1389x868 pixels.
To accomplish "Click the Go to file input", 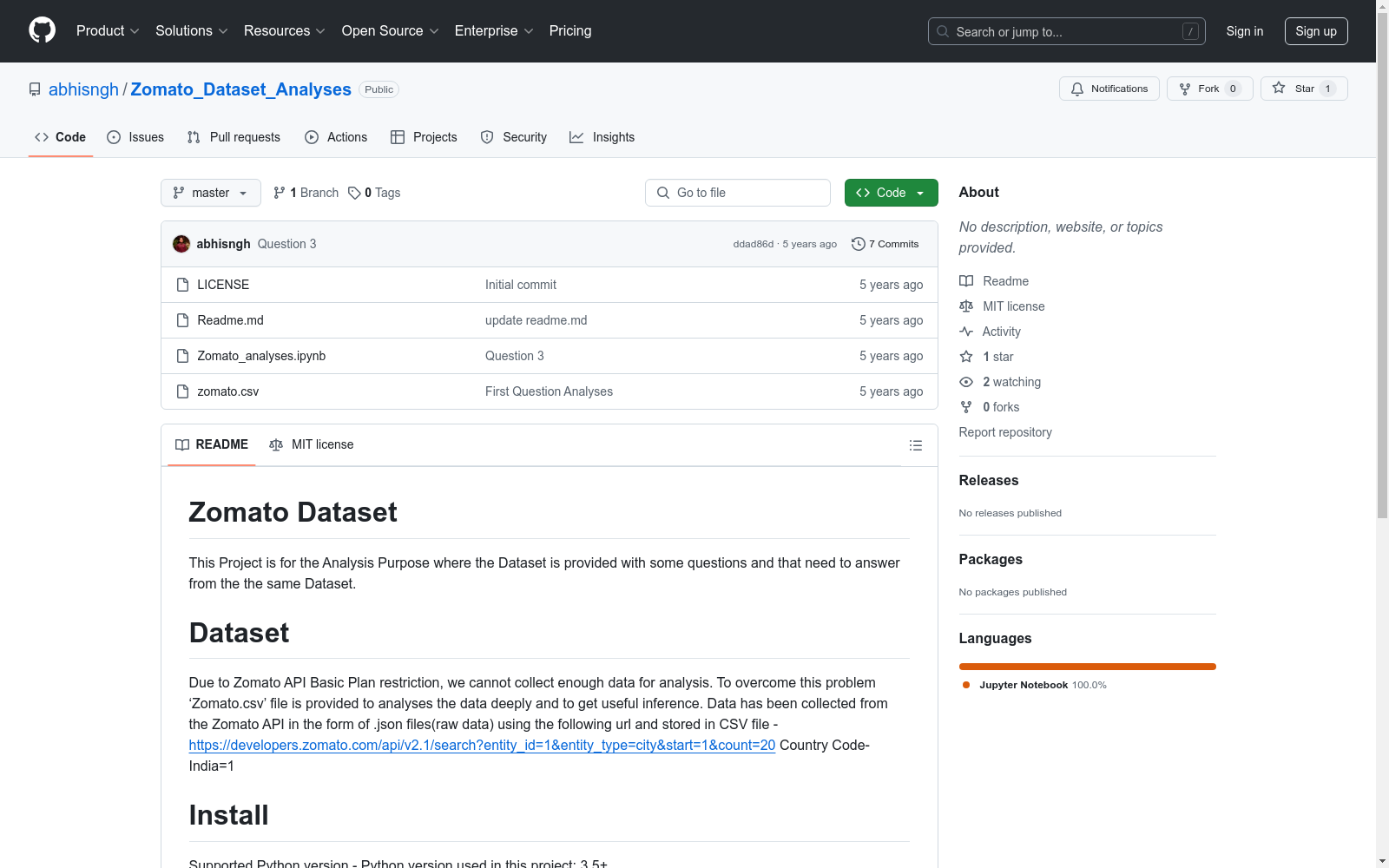I will (x=738, y=193).
